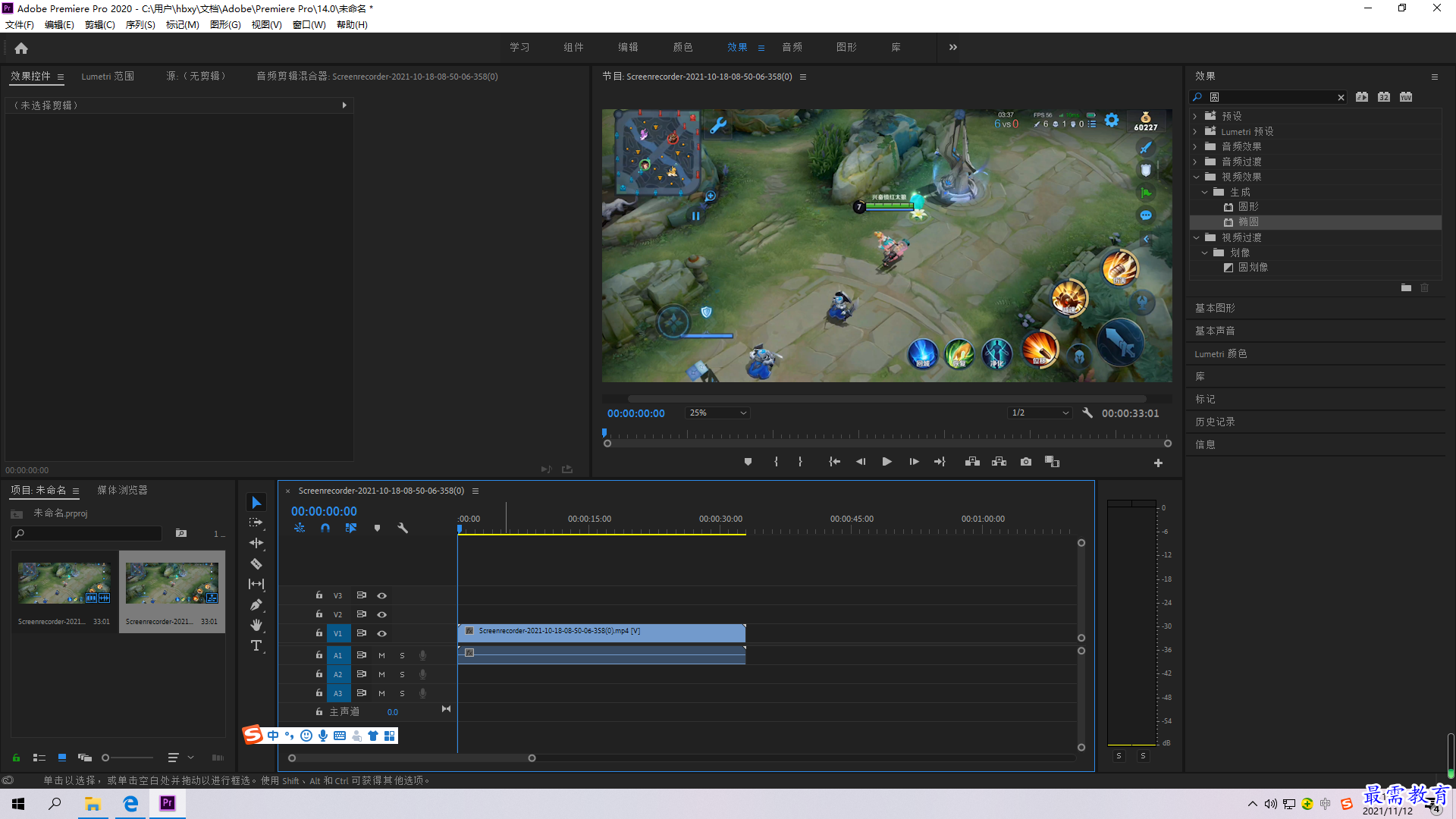Viewport: 1456px width, 819px height.
Task: Open 序列(S) menu
Action: click(x=140, y=25)
